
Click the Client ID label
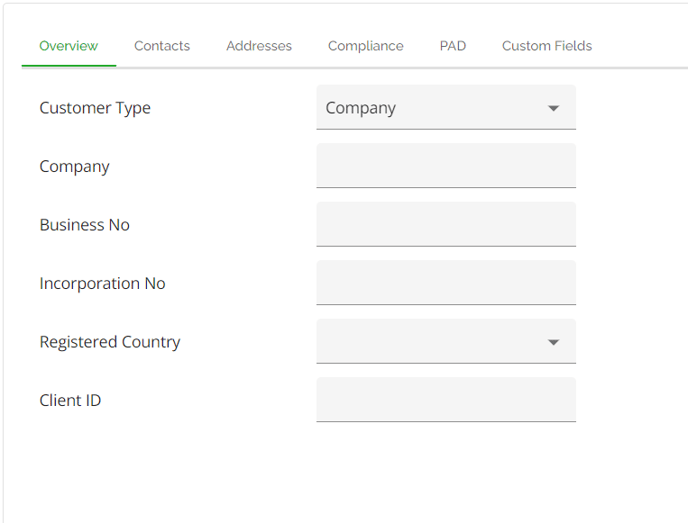70,401
